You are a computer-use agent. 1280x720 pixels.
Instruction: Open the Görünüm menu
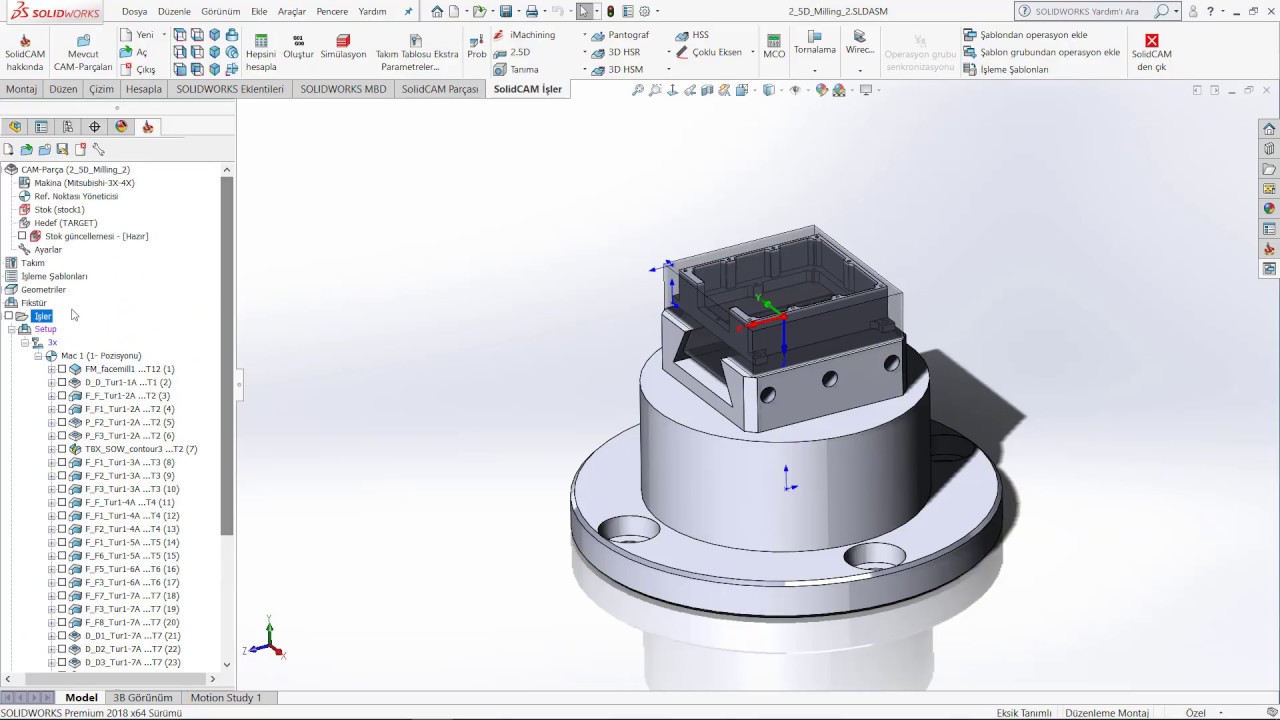pos(220,12)
